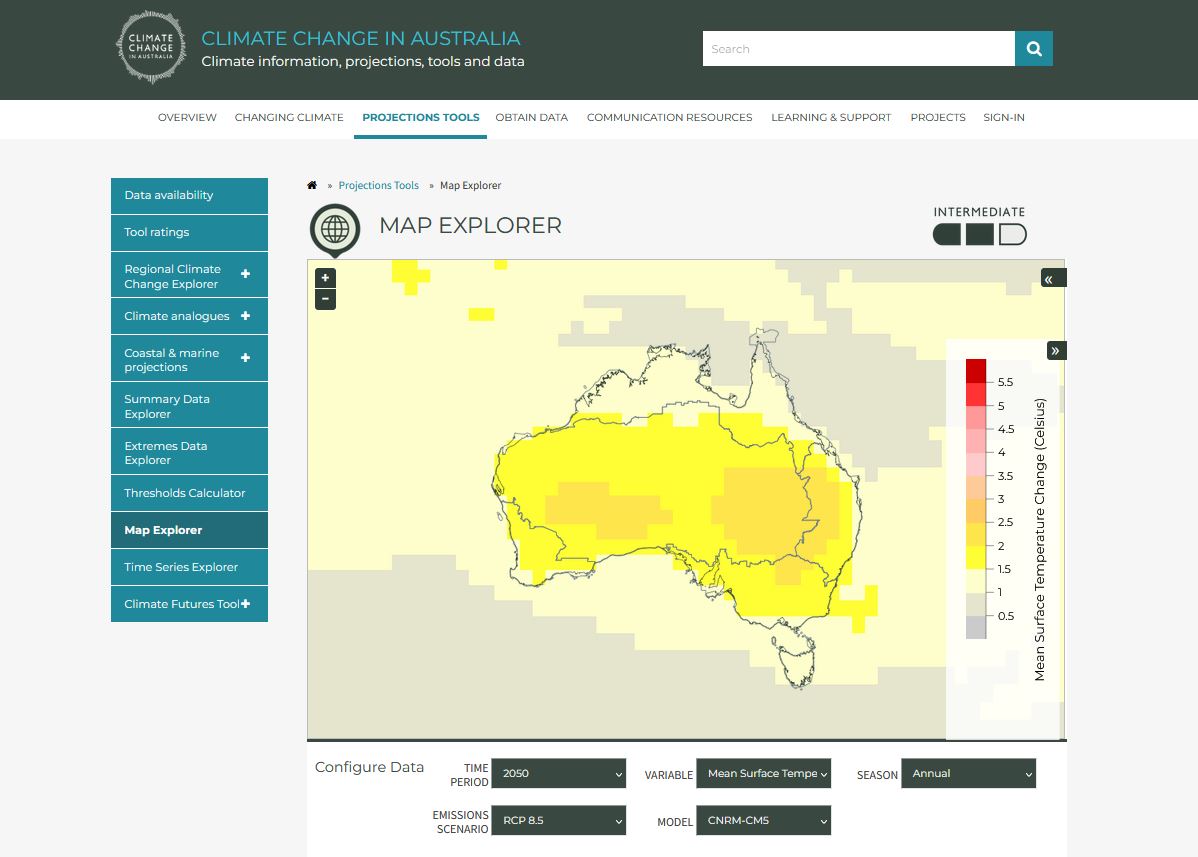Open the Emissions Scenario dropdown
Viewport: 1198px width, 857px height.
tap(558, 820)
